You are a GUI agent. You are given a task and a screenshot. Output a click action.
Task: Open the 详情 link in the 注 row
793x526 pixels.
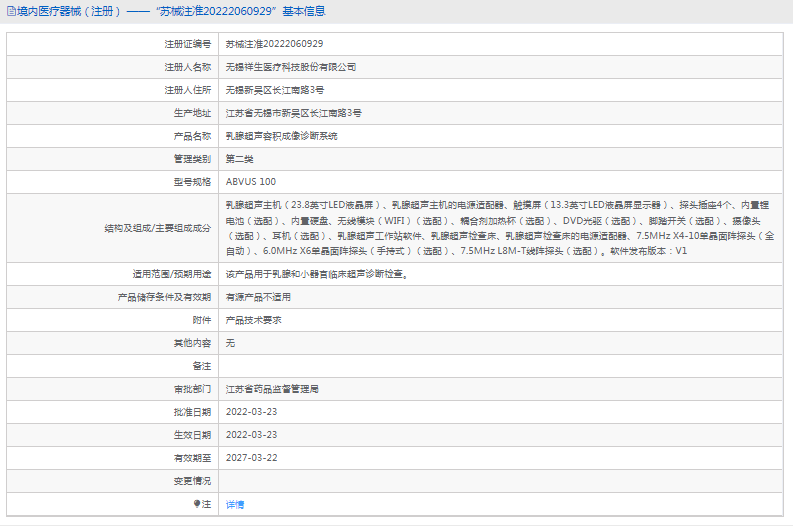pos(235,504)
